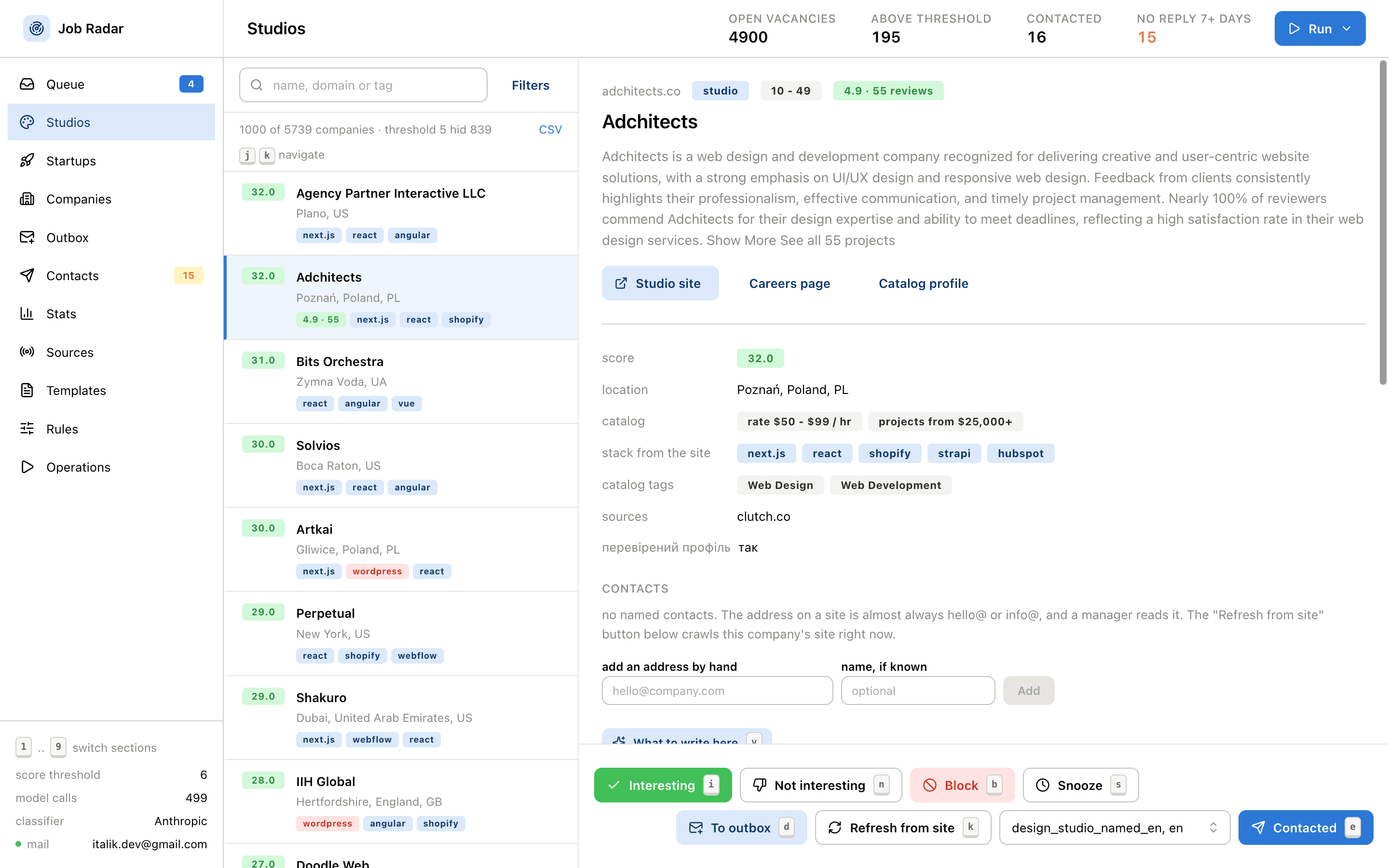Click the Block prohibited icon
This screenshot has width=1389, height=868.
click(930, 785)
